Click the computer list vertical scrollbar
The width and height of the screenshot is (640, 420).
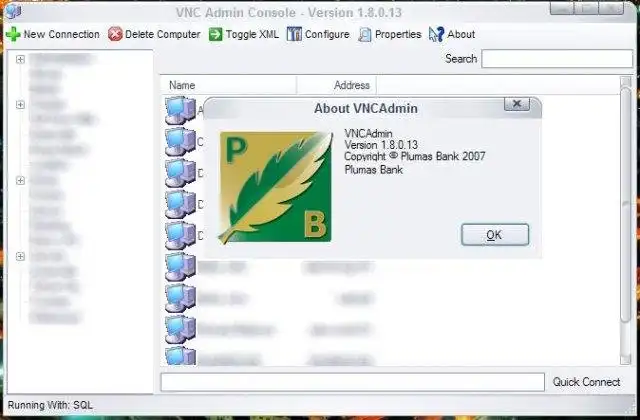point(626,220)
